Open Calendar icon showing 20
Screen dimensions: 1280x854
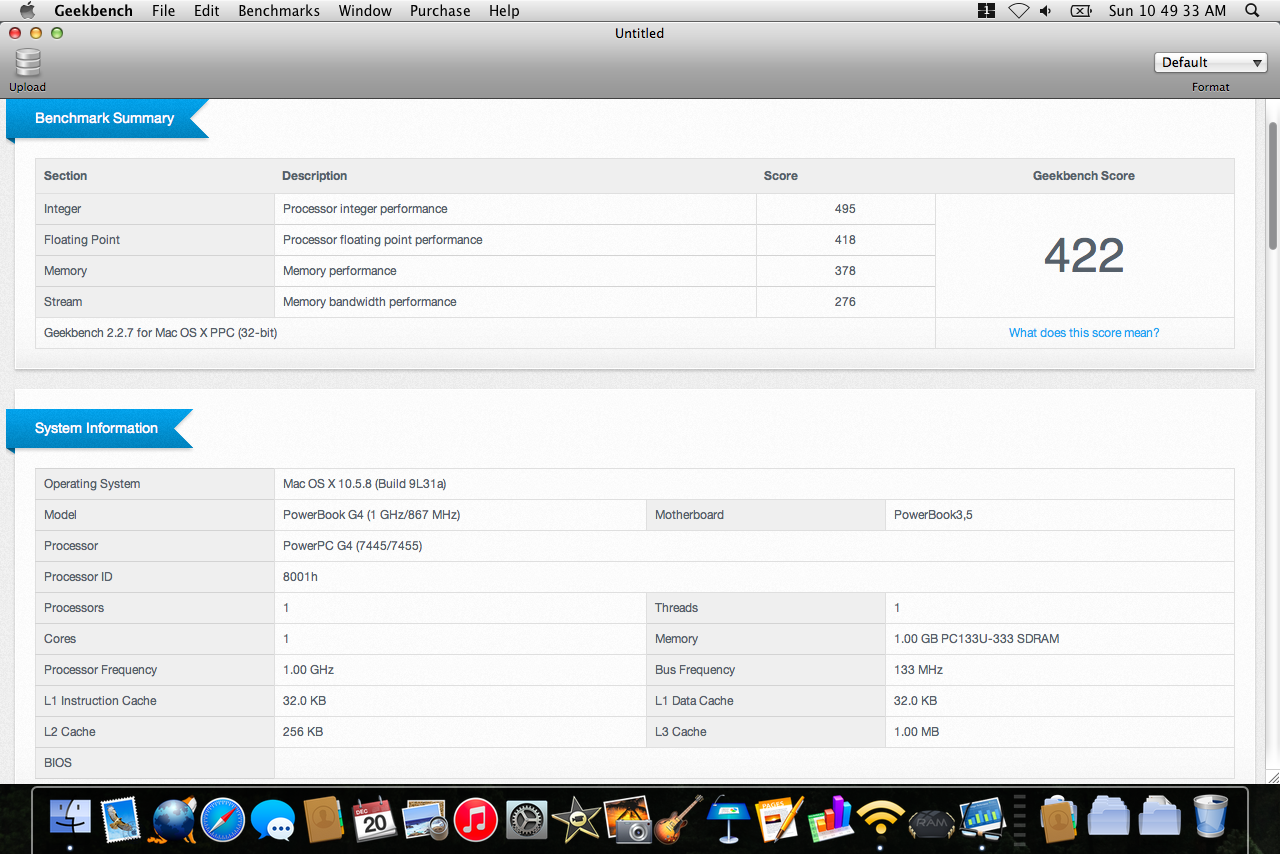[374, 820]
